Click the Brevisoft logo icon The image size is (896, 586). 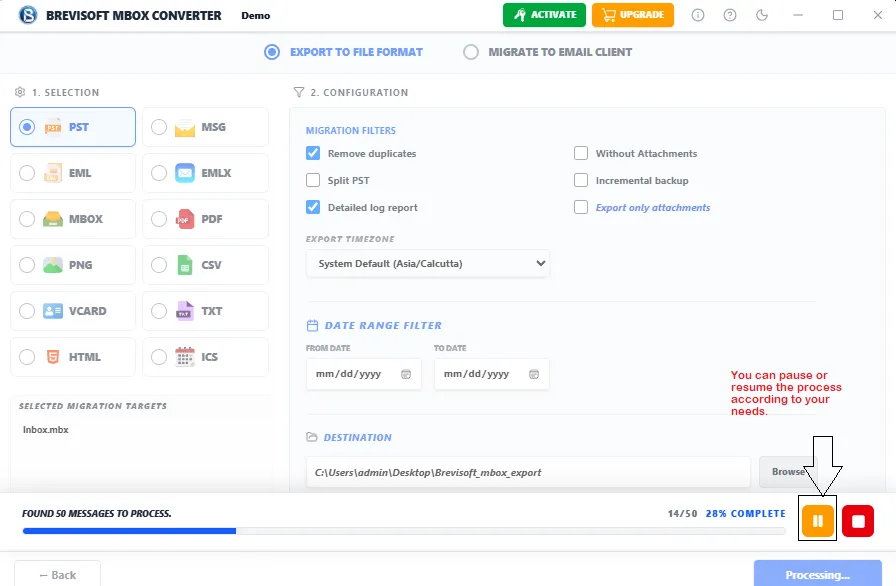click(28, 15)
